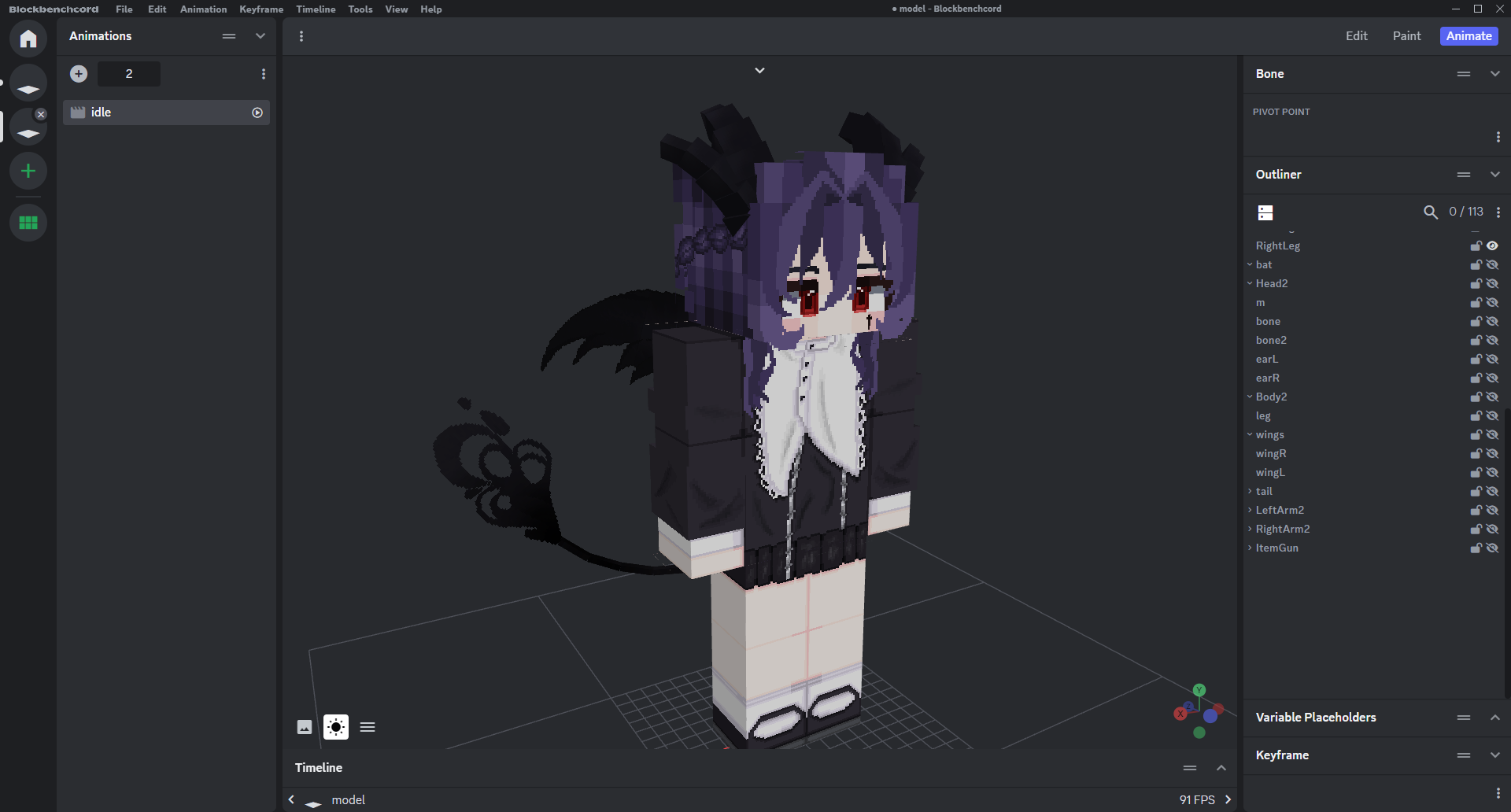The height and width of the screenshot is (812, 1511).
Task: Toggle the lock on the tail group
Action: [1476, 491]
